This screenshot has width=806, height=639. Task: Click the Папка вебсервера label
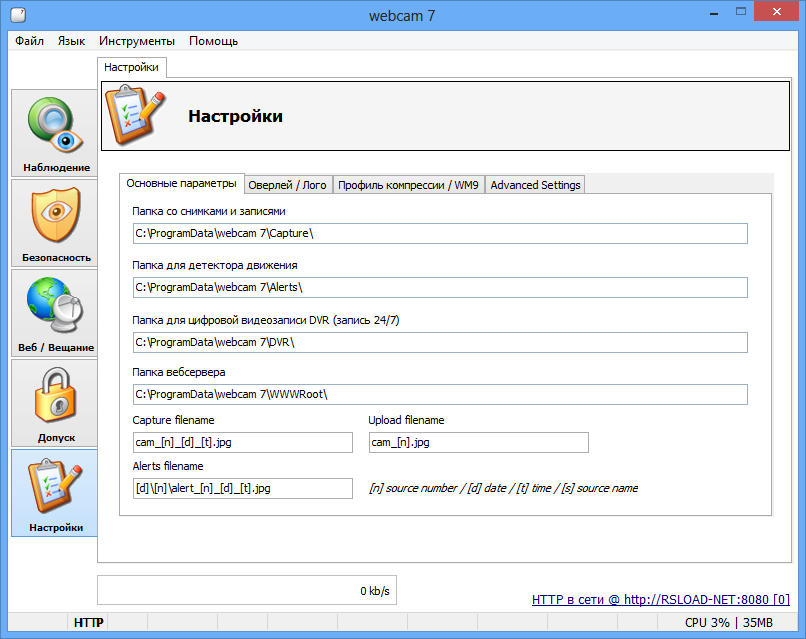pyautogui.click(x=179, y=372)
